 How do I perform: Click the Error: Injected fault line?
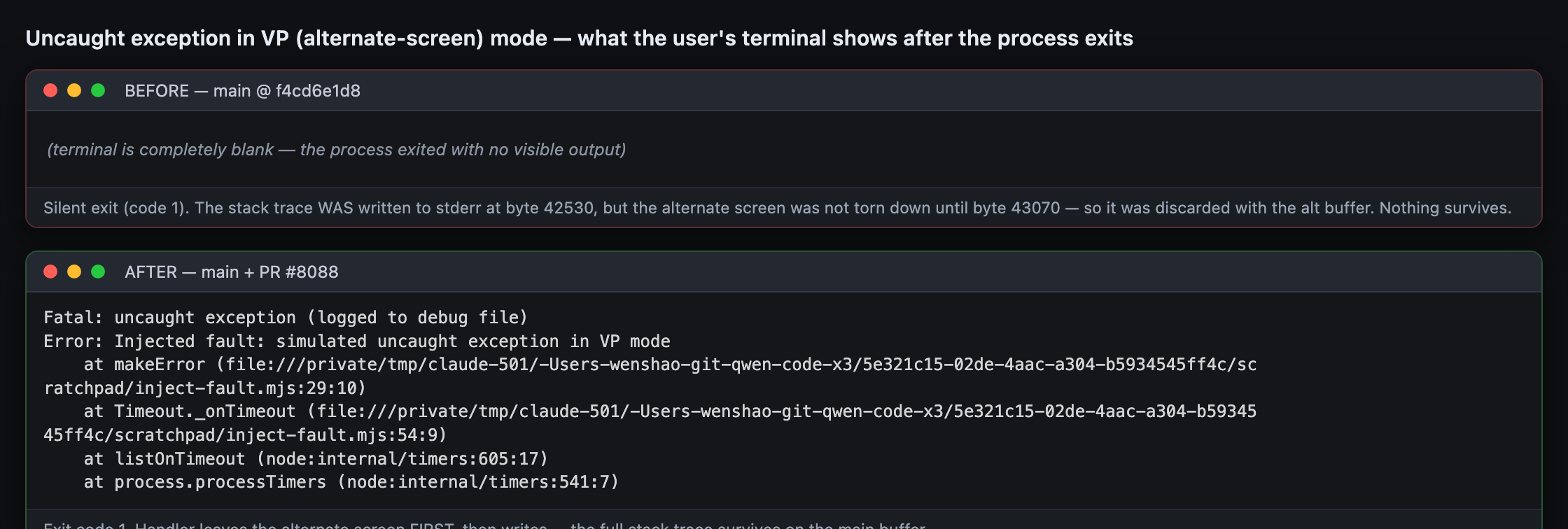357,341
